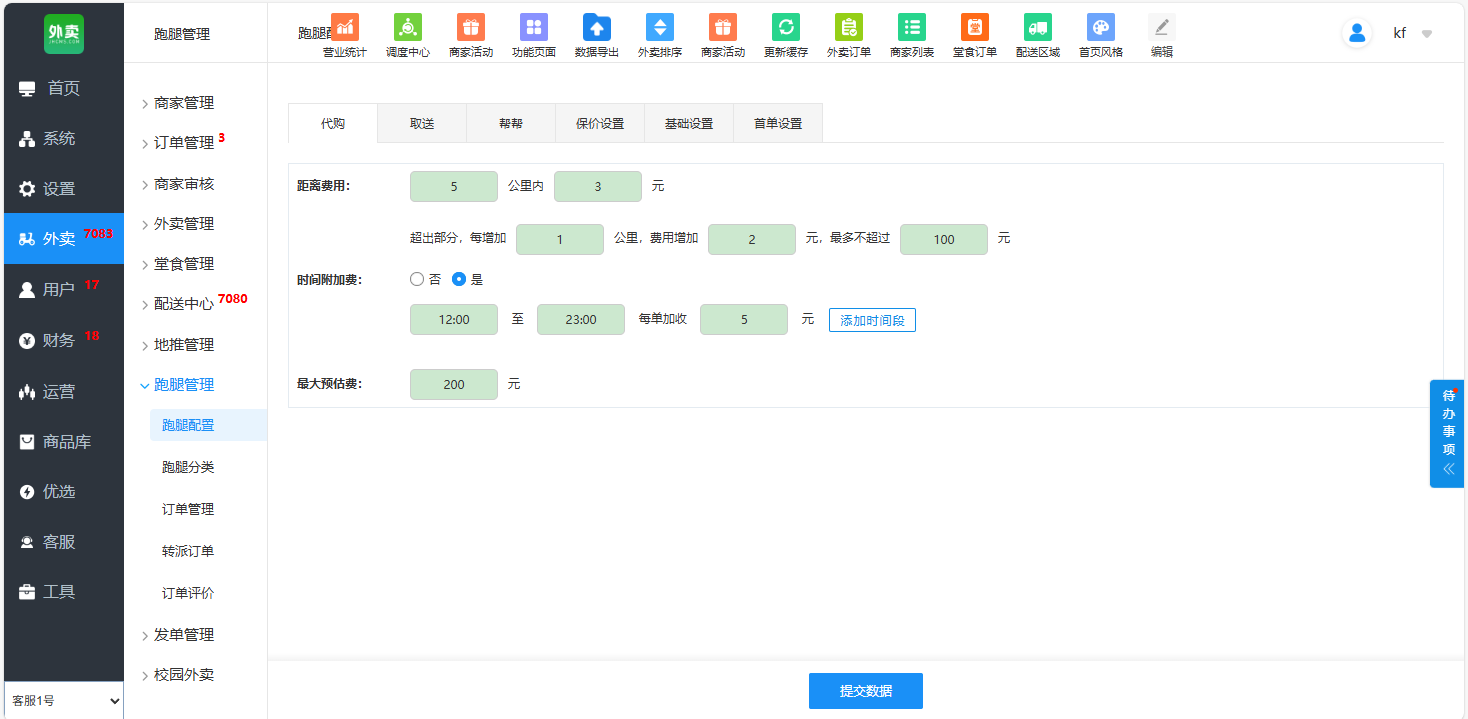Image resolution: width=1468 pixels, height=719 pixels.
Task: Select 否 for 时间附加费
Action: 417,280
